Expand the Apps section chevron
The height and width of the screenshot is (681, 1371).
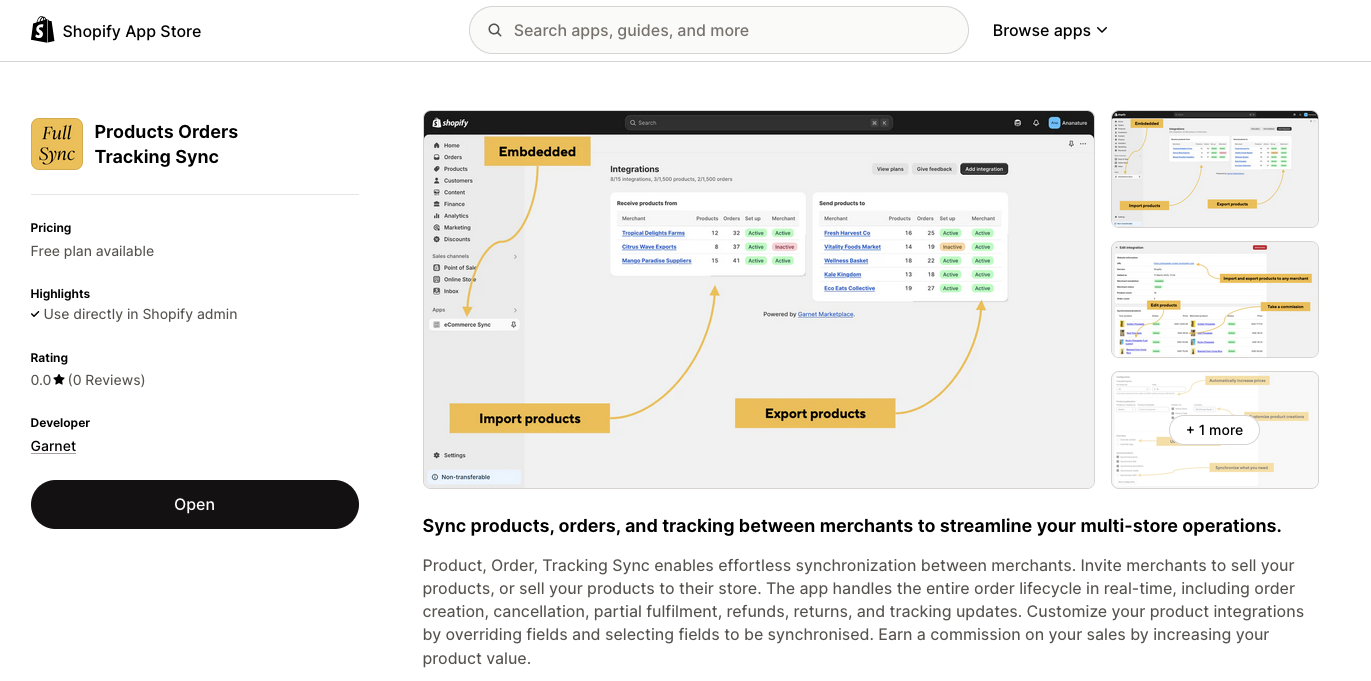pyautogui.click(x=515, y=310)
